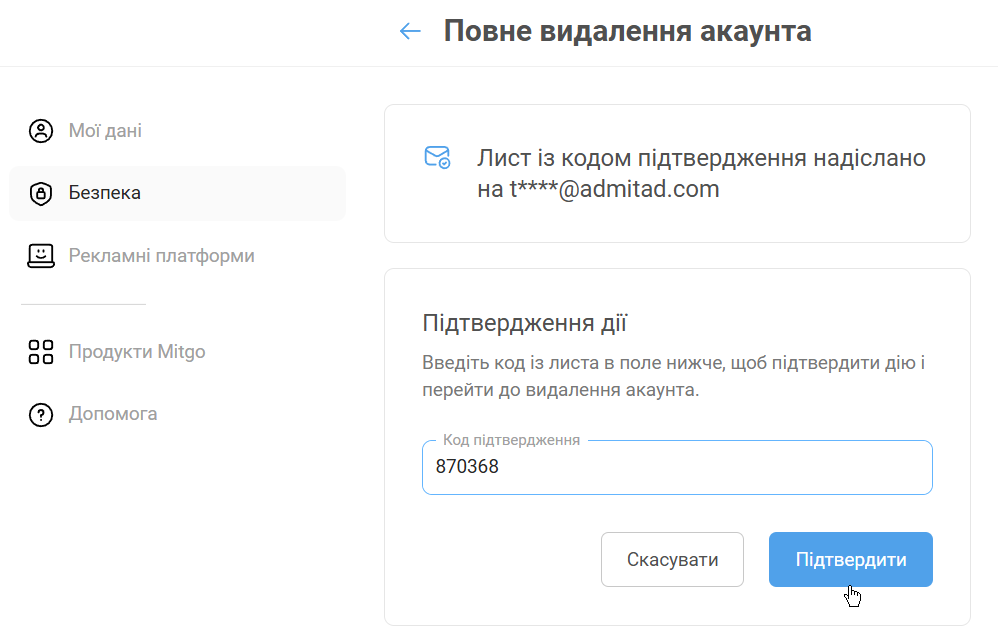The image size is (998, 639).
Task: Focus the Код підтвердження input field
Action: pyautogui.click(x=677, y=467)
